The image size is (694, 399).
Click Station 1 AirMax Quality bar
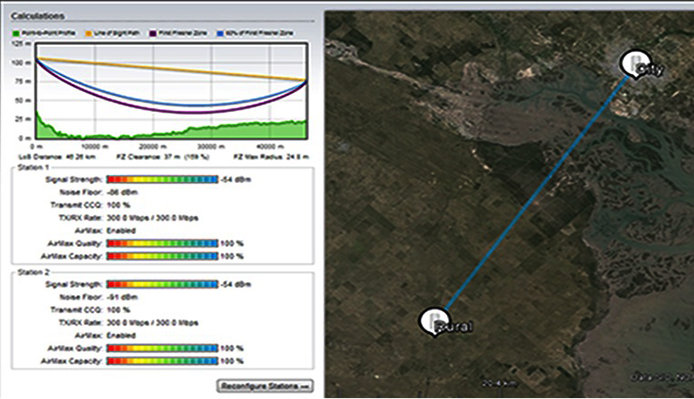click(x=162, y=244)
